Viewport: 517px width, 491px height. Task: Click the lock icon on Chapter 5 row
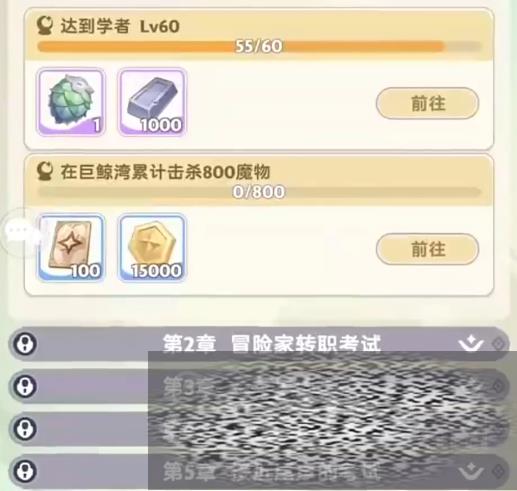[25, 471]
